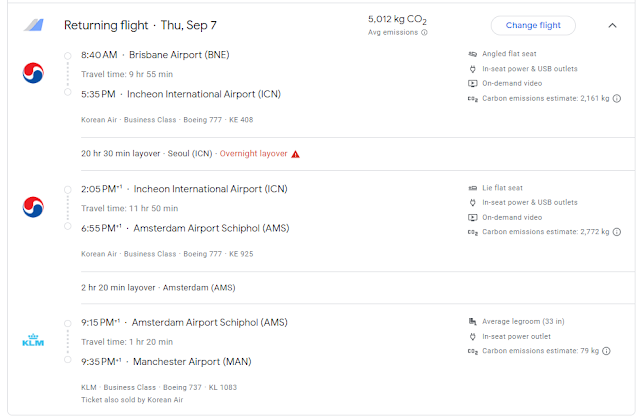This screenshot has width=640, height=420.
Task: Click the Korean Air logo for Brisbane leg
Action: point(33,73)
